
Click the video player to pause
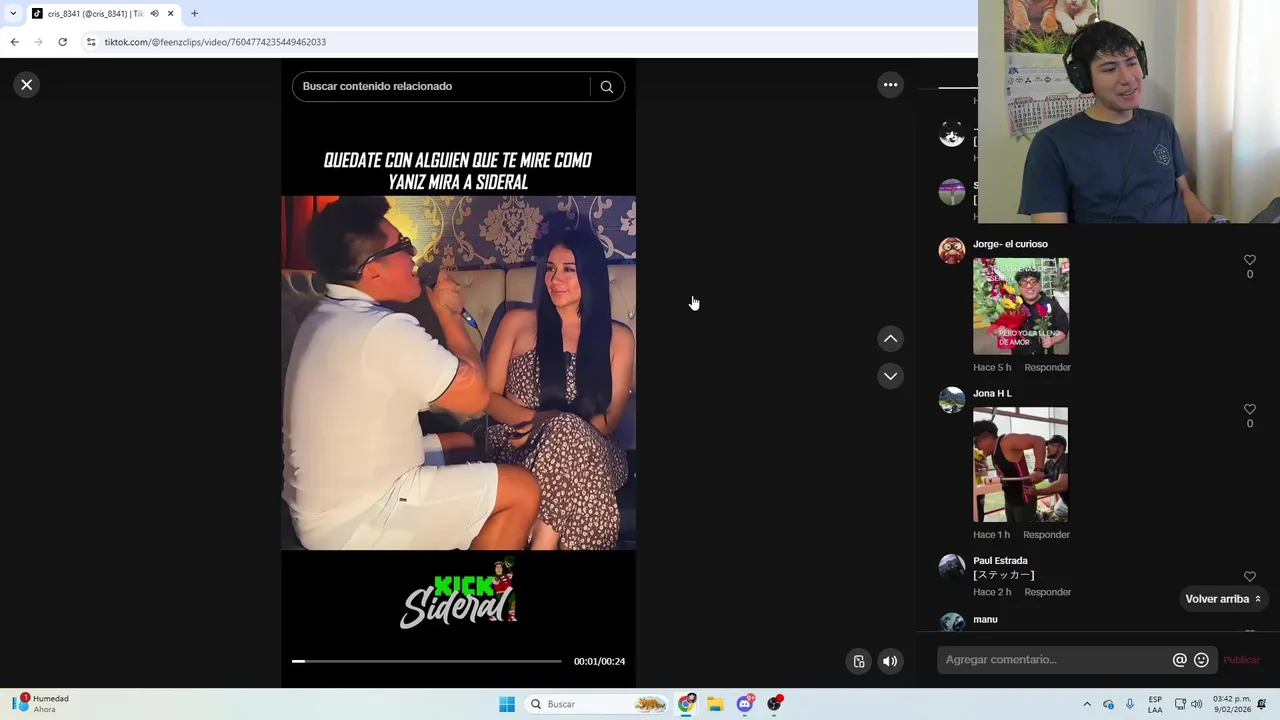click(x=458, y=373)
